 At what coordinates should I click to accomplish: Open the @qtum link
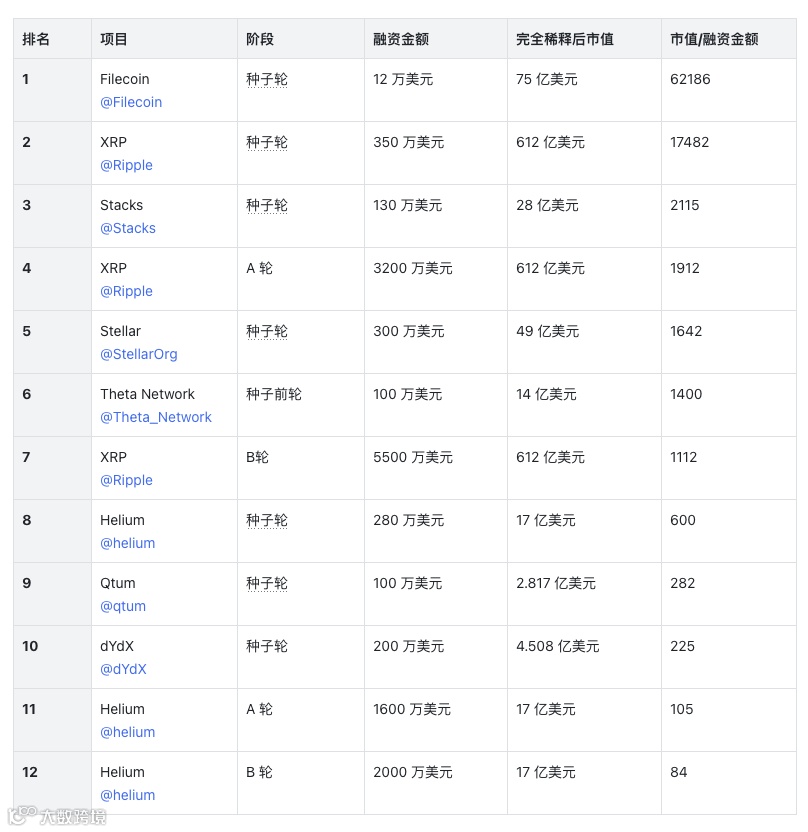123,606
